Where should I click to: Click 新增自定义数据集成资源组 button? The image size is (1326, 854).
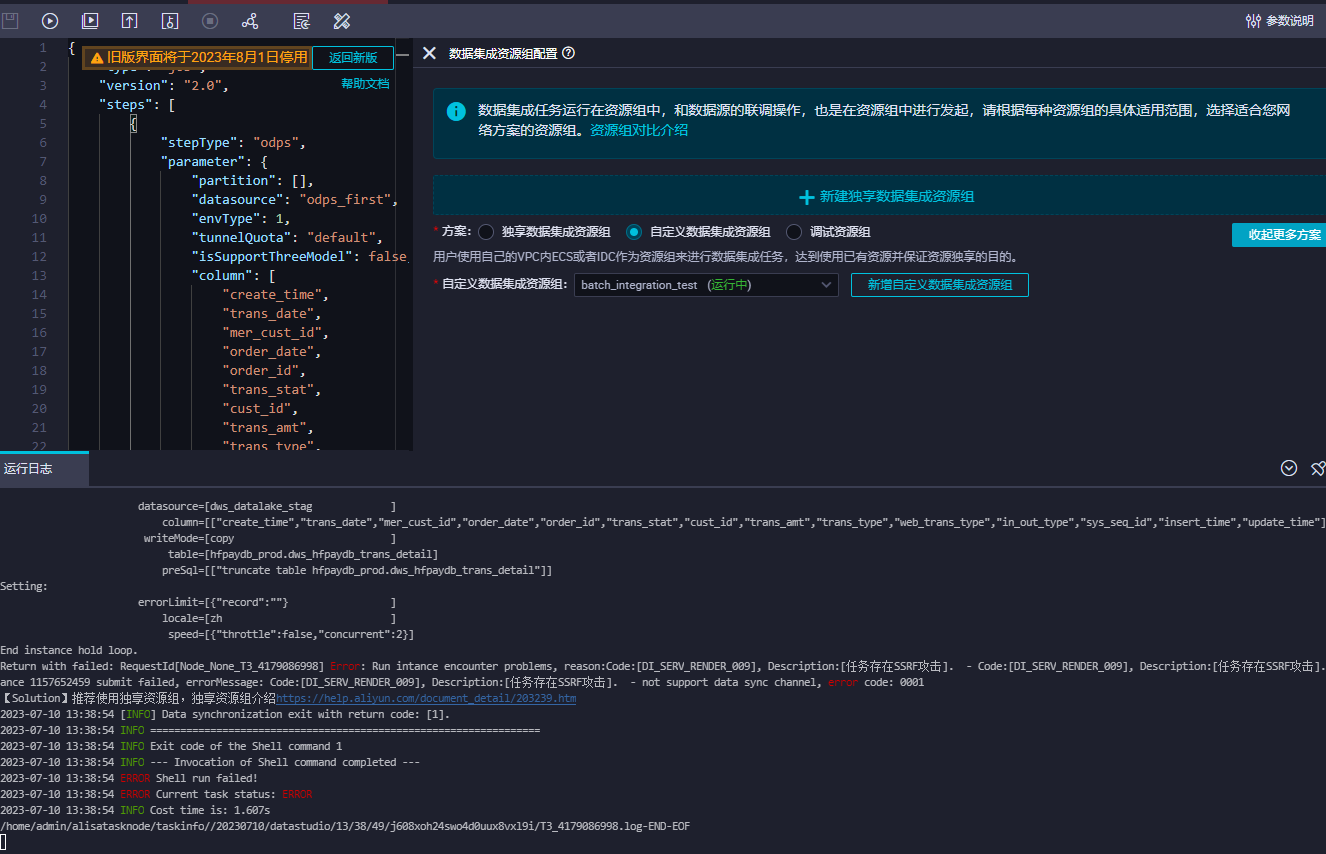[x=940, y=285]
